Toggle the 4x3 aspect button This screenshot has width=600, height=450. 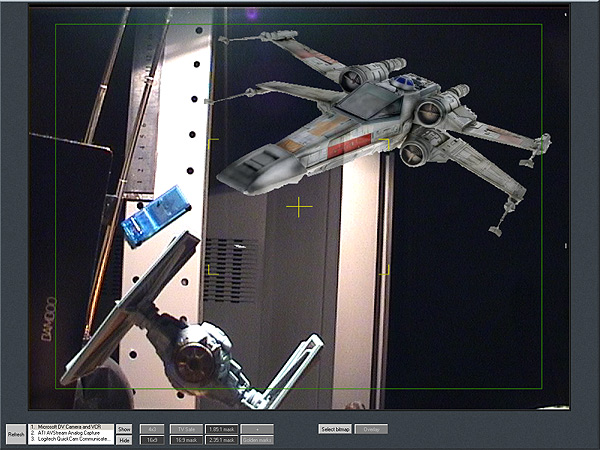(152, 429)
